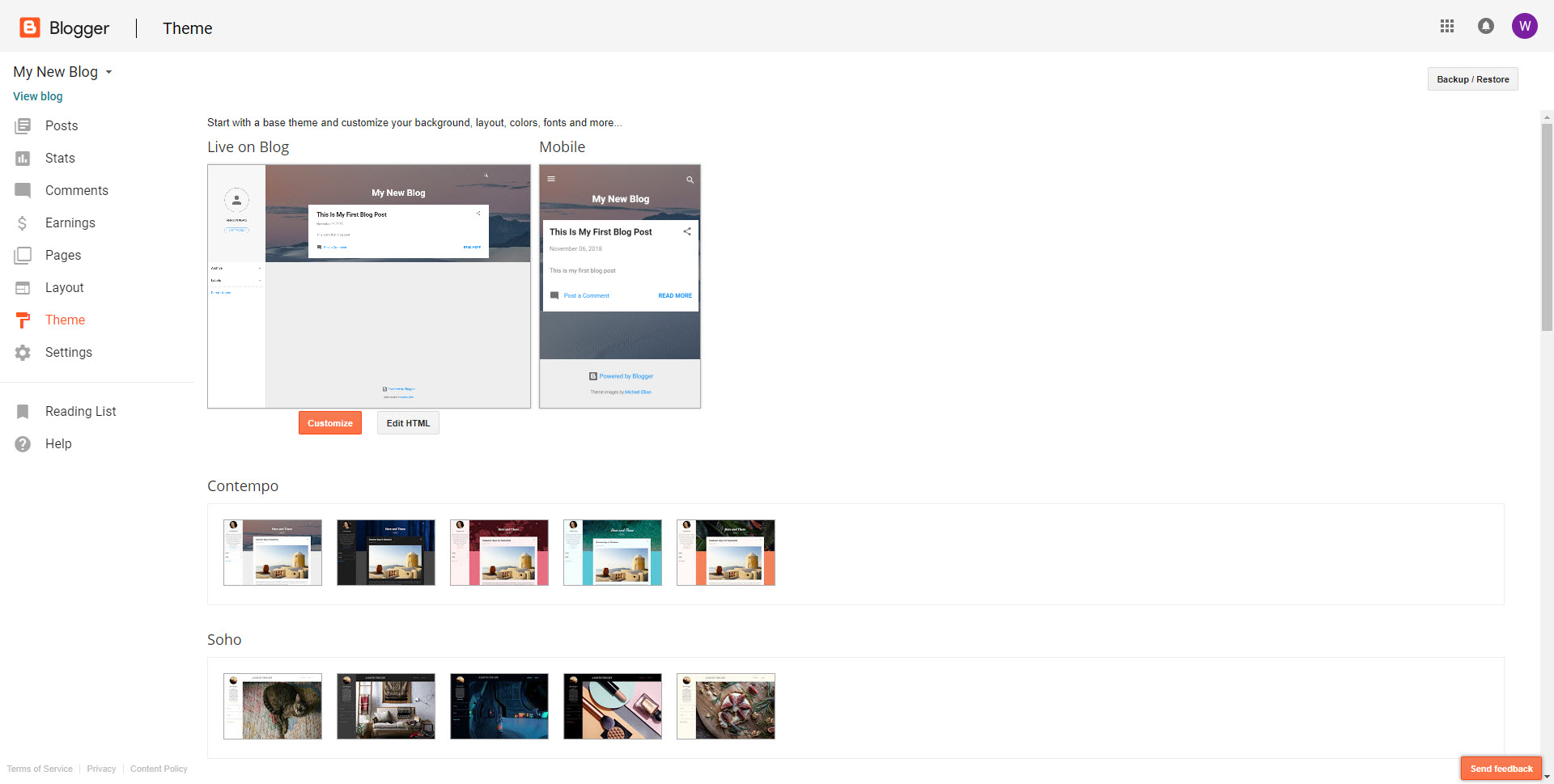Follow the View blog link
The image size is (1554, 784).
tap(37, 96)
